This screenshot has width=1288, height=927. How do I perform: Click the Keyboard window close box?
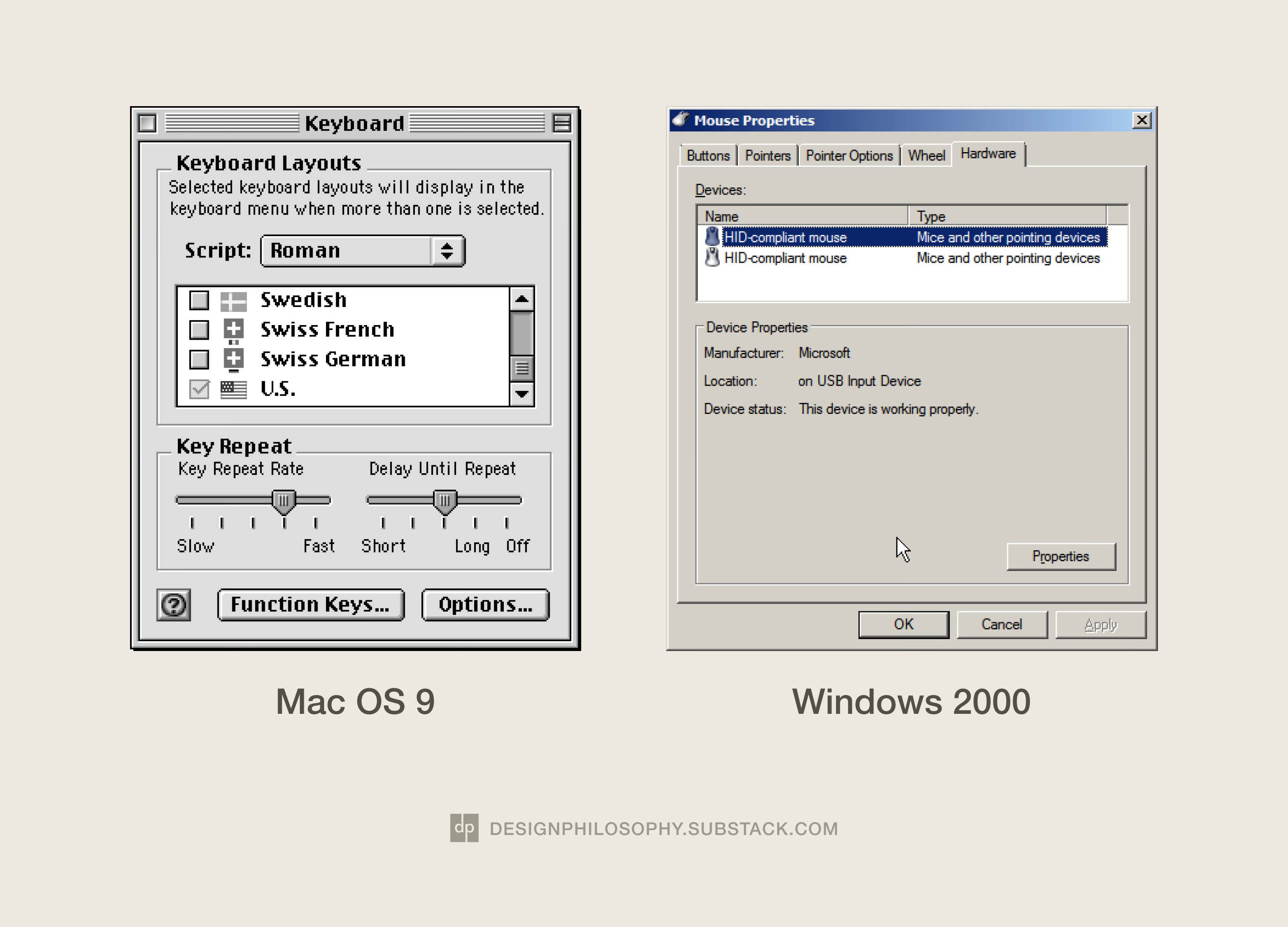tap(147, 123)
